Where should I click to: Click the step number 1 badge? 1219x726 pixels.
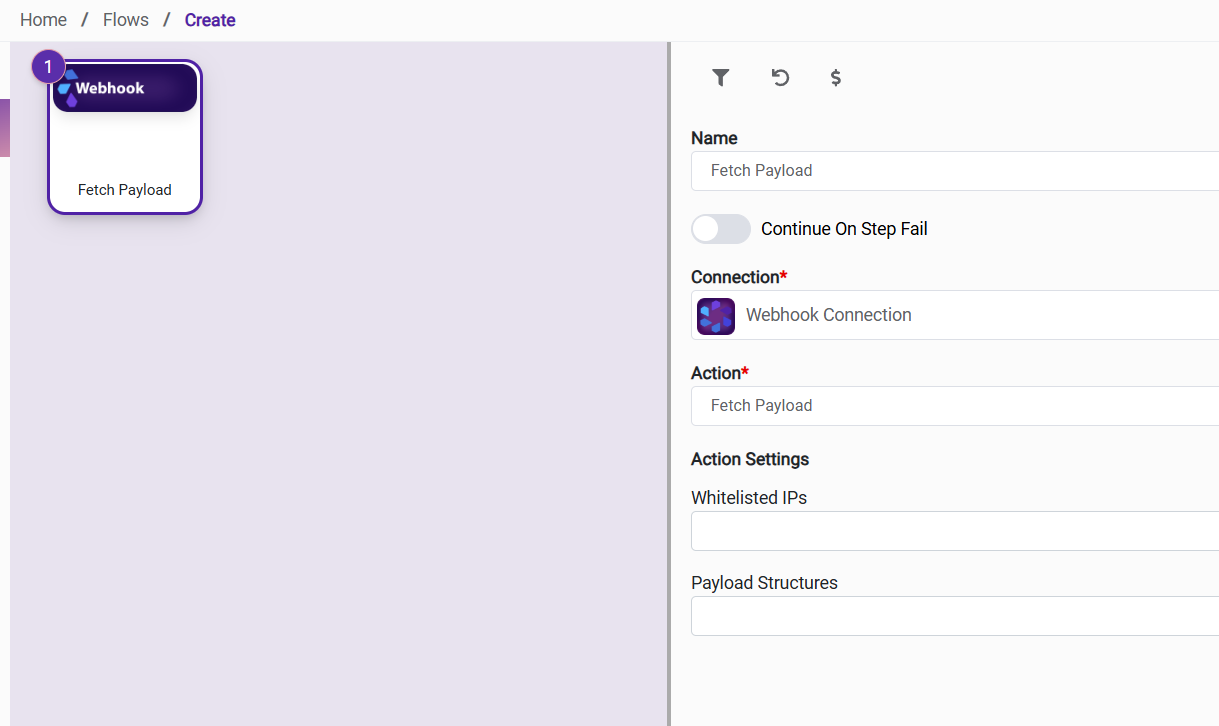pyautogui.click(x=48, y=67)
